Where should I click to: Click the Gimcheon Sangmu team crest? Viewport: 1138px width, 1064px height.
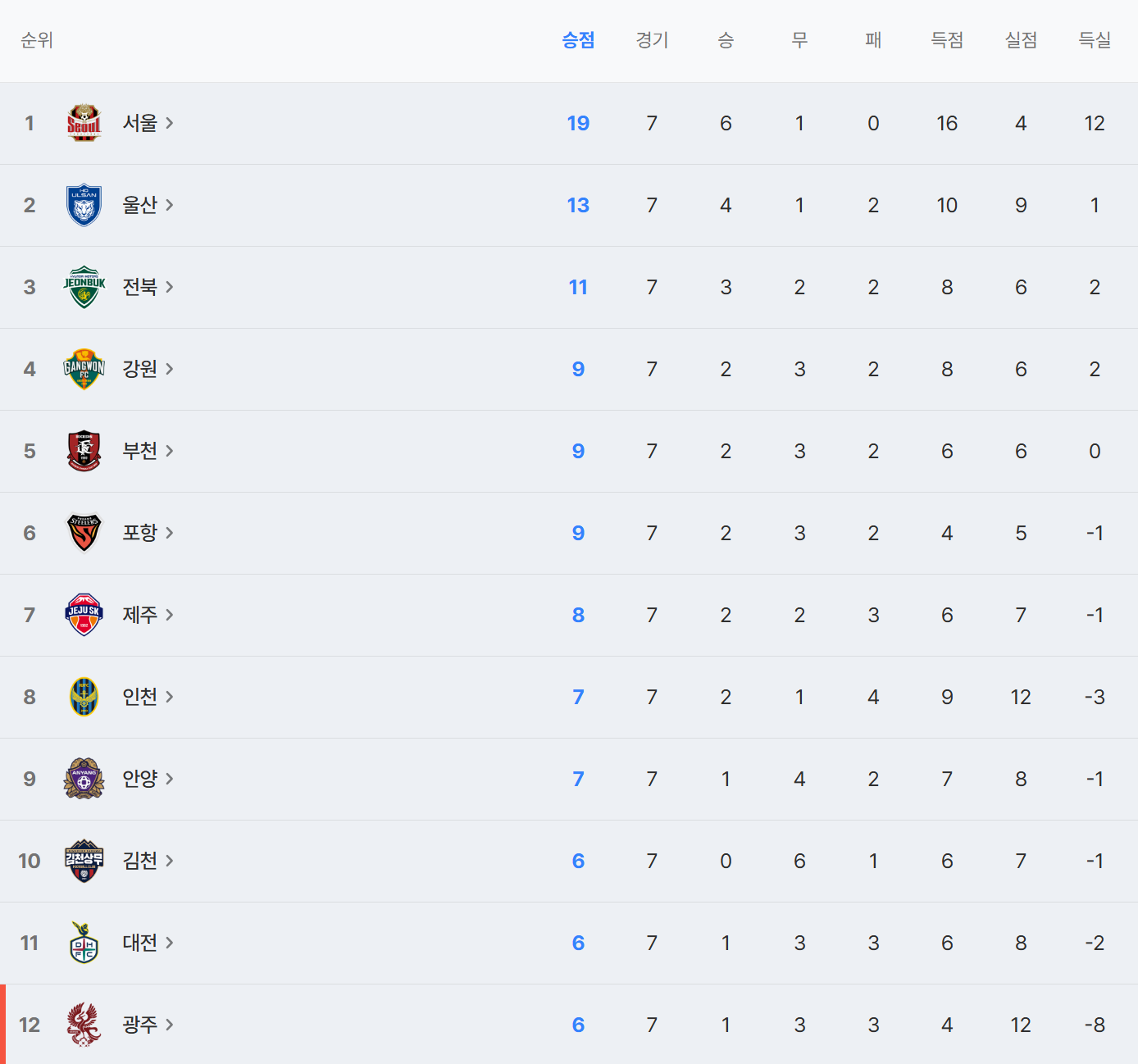pyautogui.click(x=84, y=861)
